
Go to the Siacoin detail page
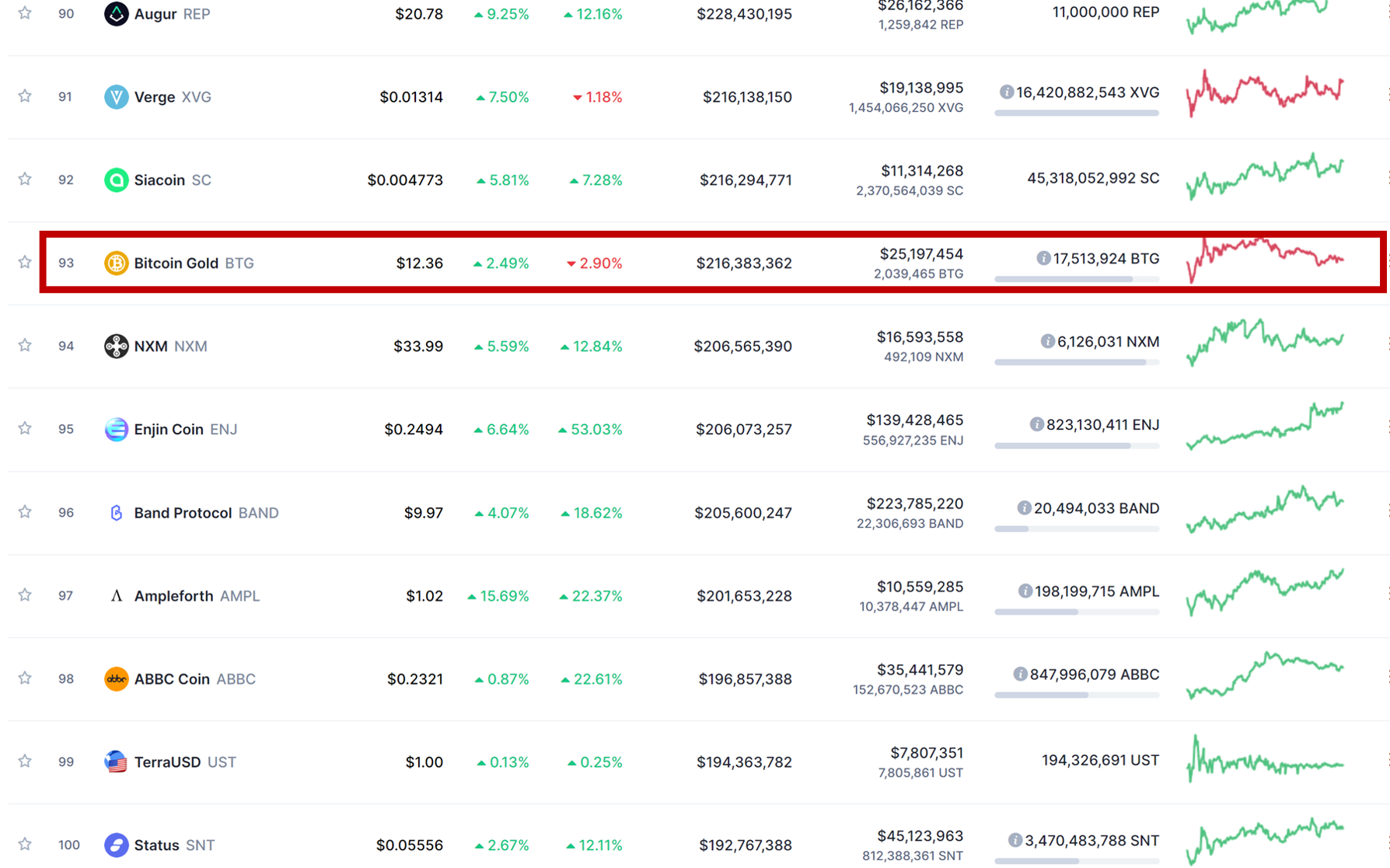click(x=159, y=180)
